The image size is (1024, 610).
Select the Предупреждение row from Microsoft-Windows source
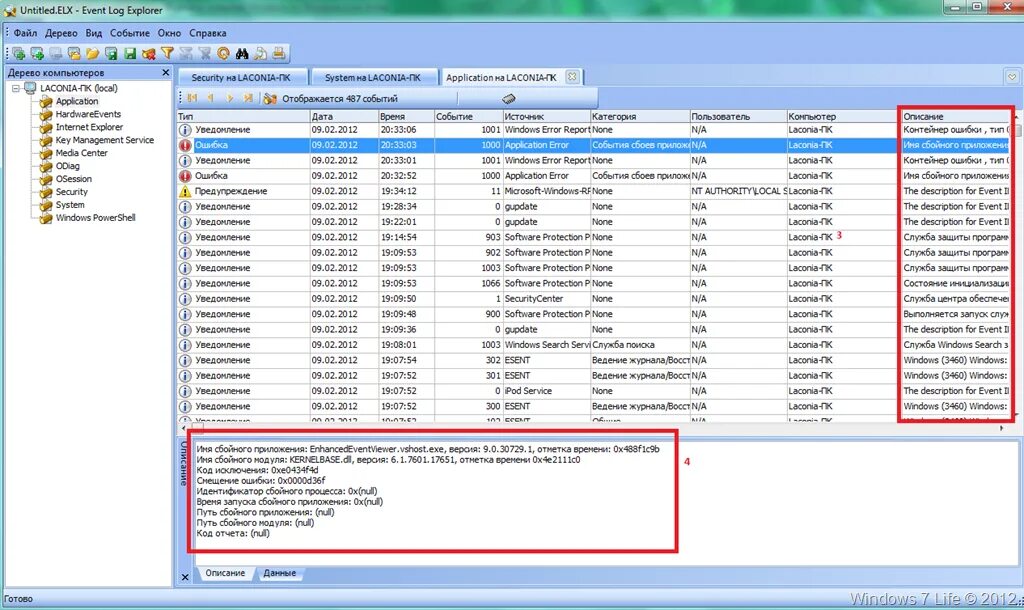coord(594,191)
